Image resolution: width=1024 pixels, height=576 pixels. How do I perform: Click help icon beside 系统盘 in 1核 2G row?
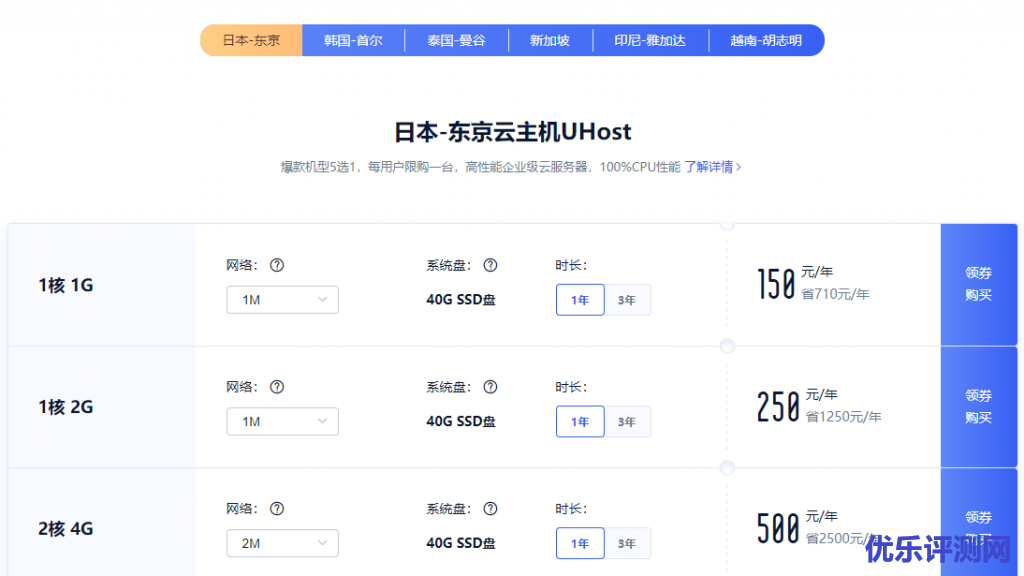[490, 387]
